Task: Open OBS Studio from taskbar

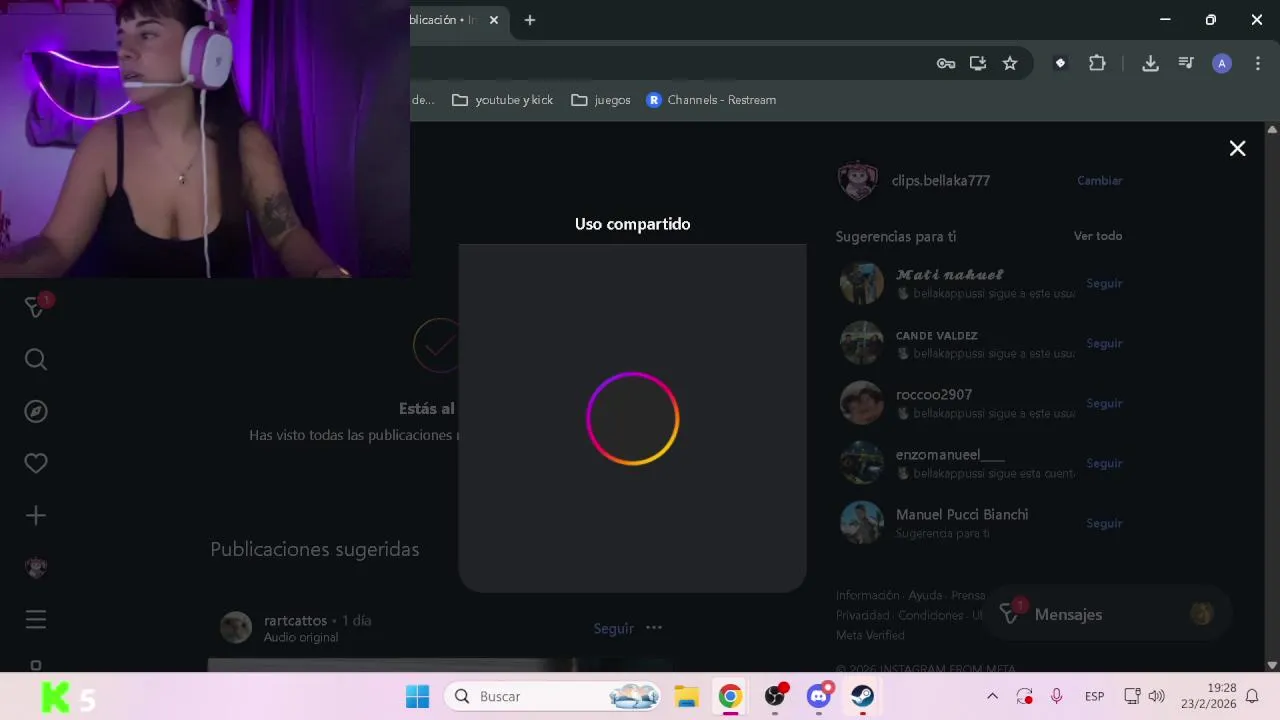Action: click(x=775, y=696)
